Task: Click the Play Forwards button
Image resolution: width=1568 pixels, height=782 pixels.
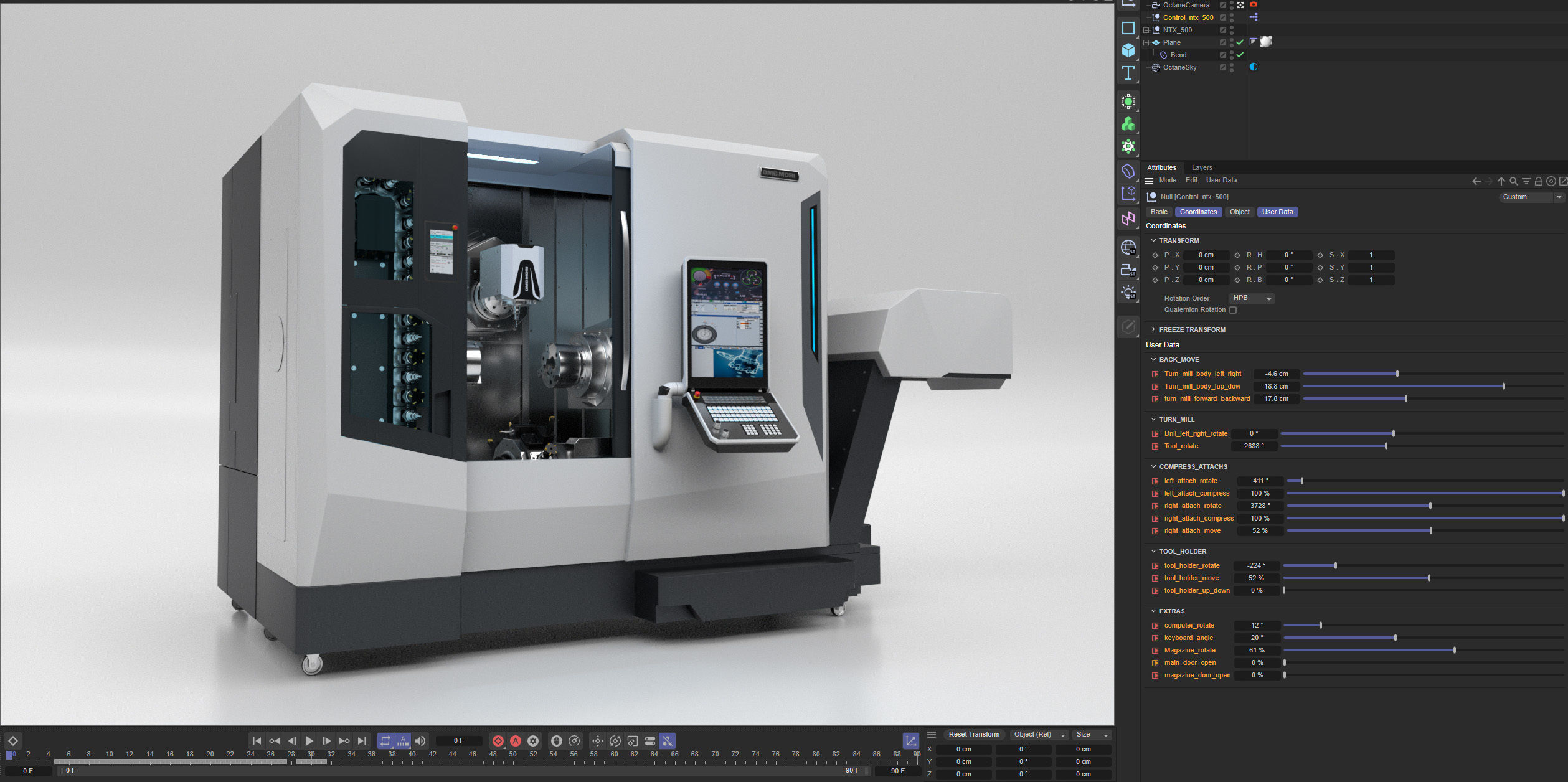Action: coord(309,741)
